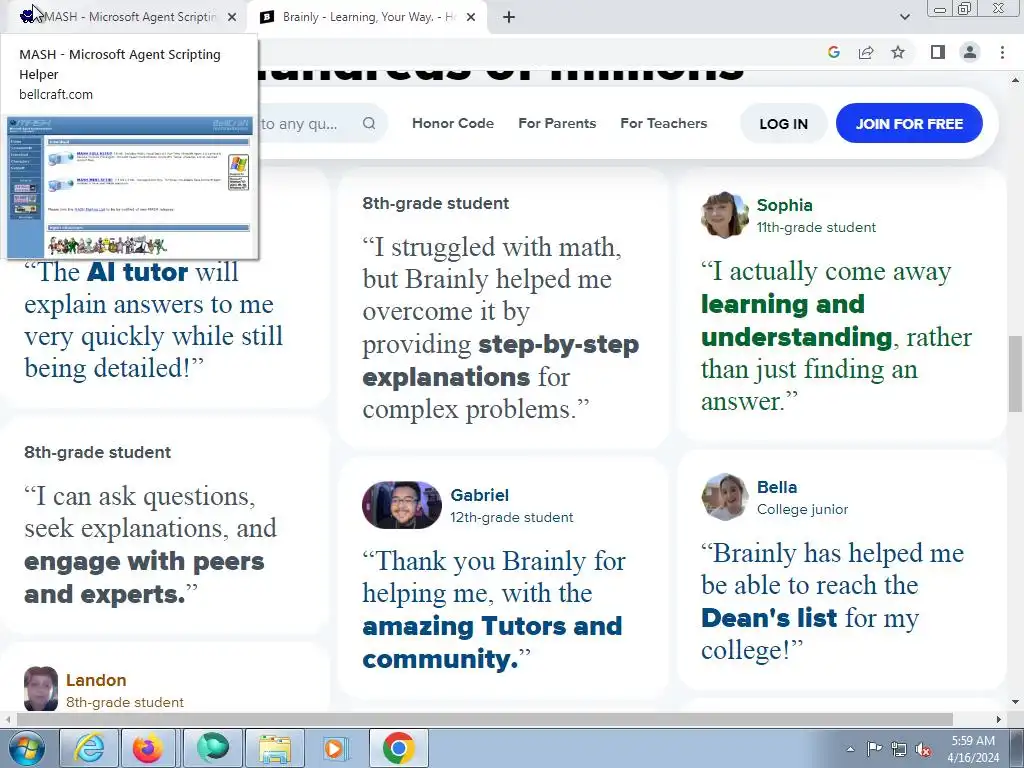Open the network tray icon
The width and height of the screenshot is (1024, 768).
(899, 749)
